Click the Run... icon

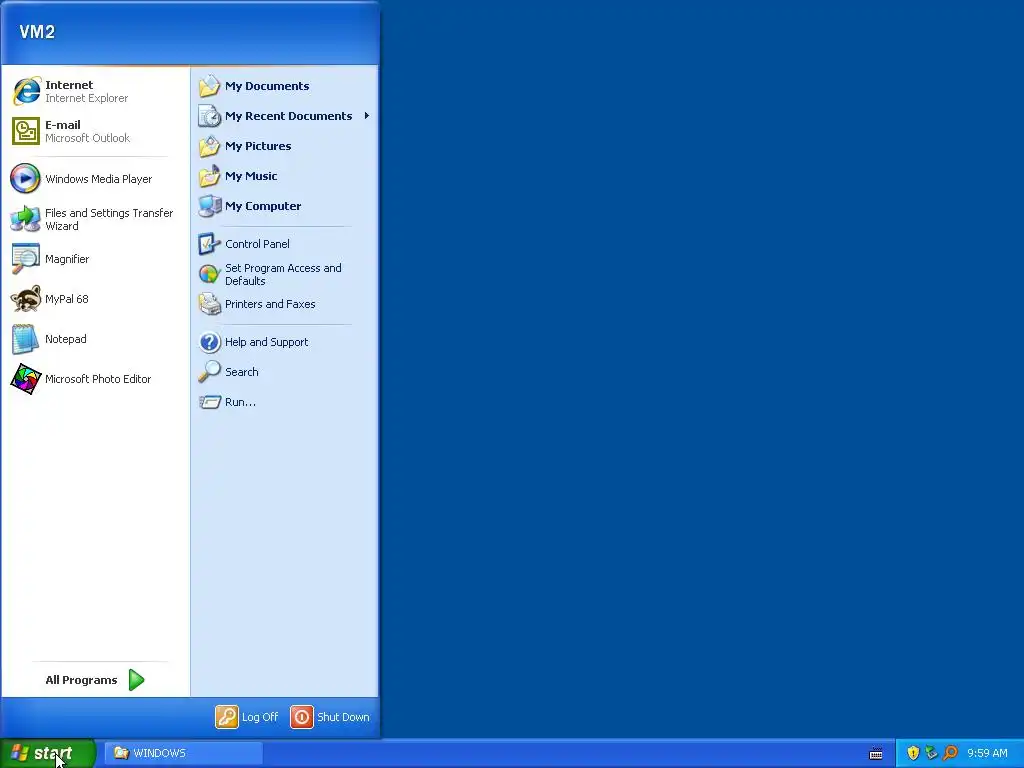(210, 402)
